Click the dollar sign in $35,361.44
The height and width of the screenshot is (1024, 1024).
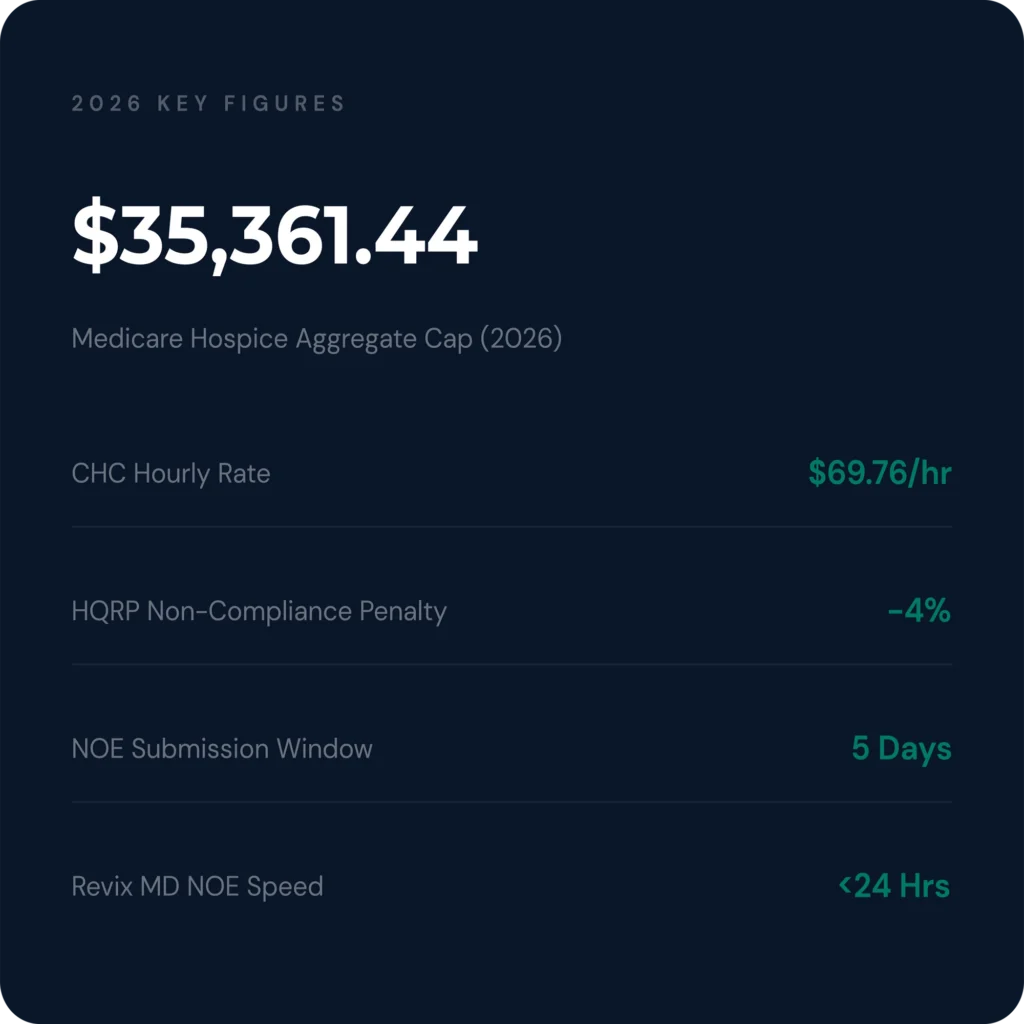click(95, 234)
